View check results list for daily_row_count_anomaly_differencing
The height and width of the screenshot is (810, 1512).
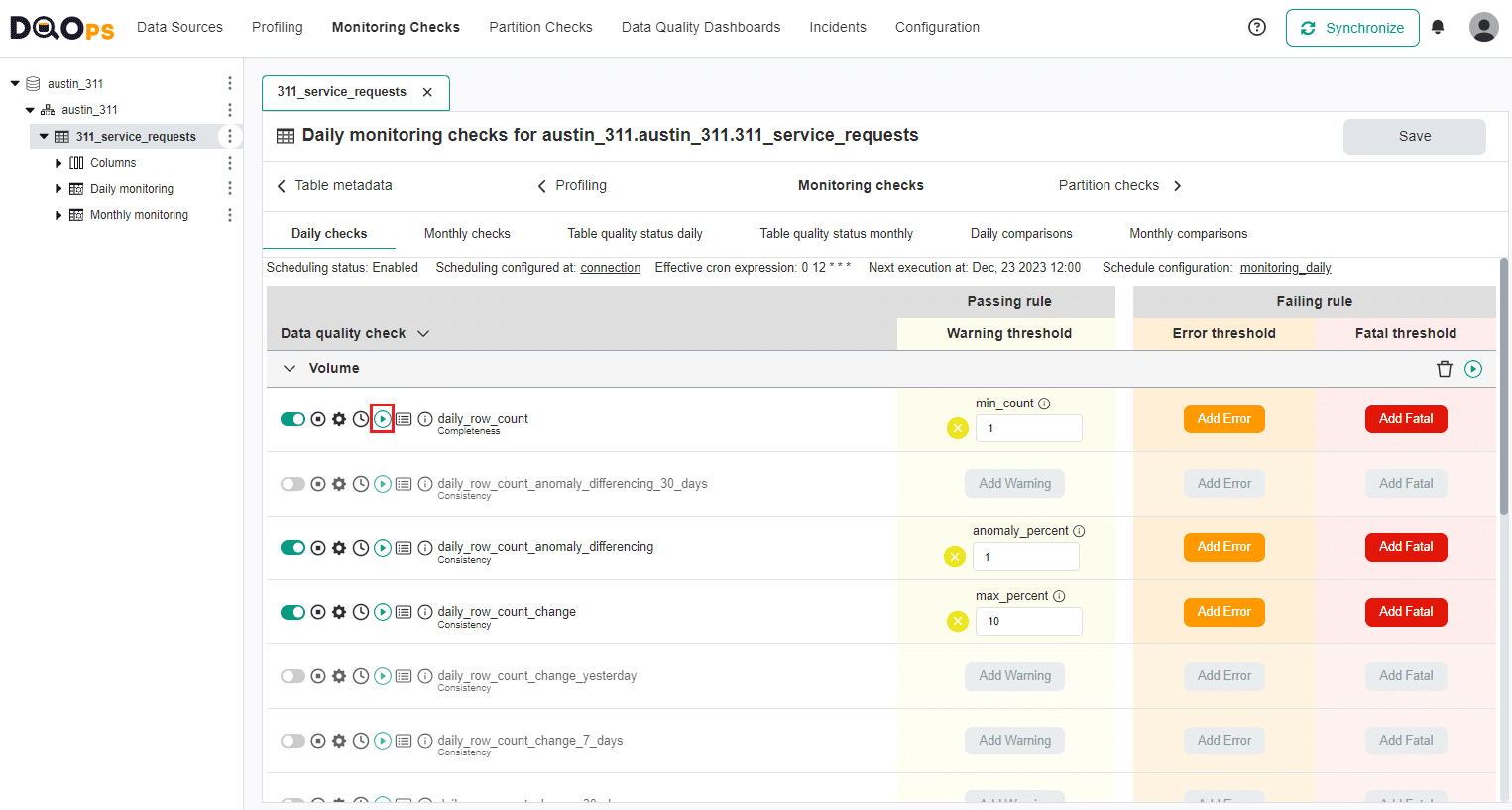pyautogui.click(x=404, y=547)
